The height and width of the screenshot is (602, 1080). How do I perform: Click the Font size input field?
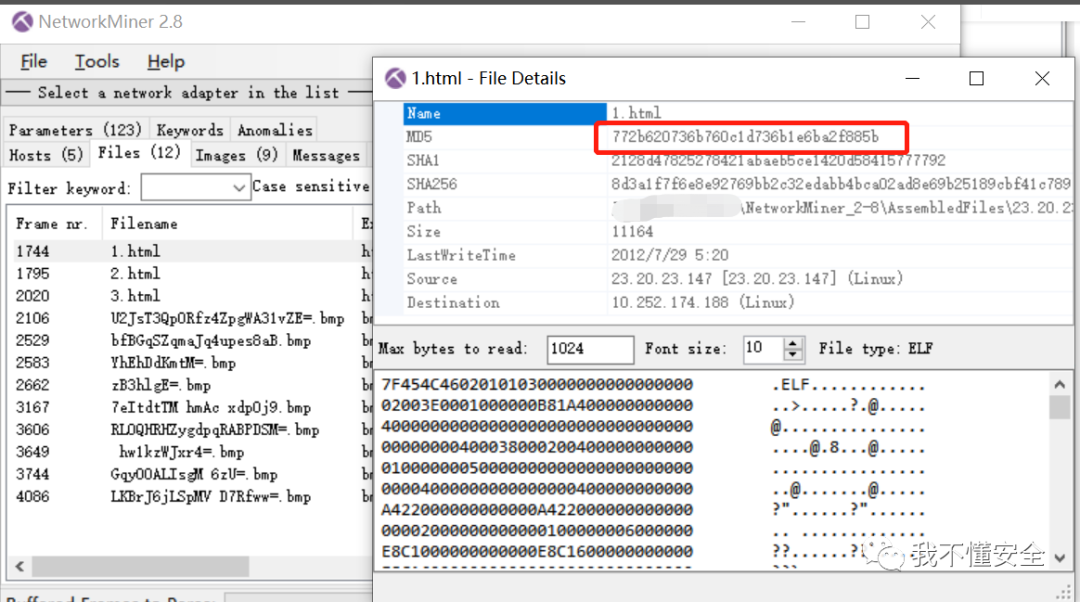[763, 349]
